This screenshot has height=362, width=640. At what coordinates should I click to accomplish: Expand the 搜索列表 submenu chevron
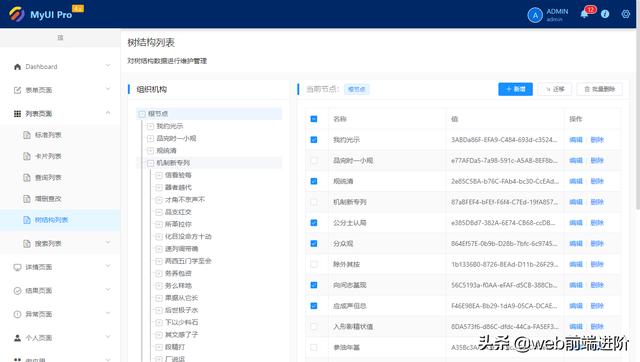[x=108, y=243]
